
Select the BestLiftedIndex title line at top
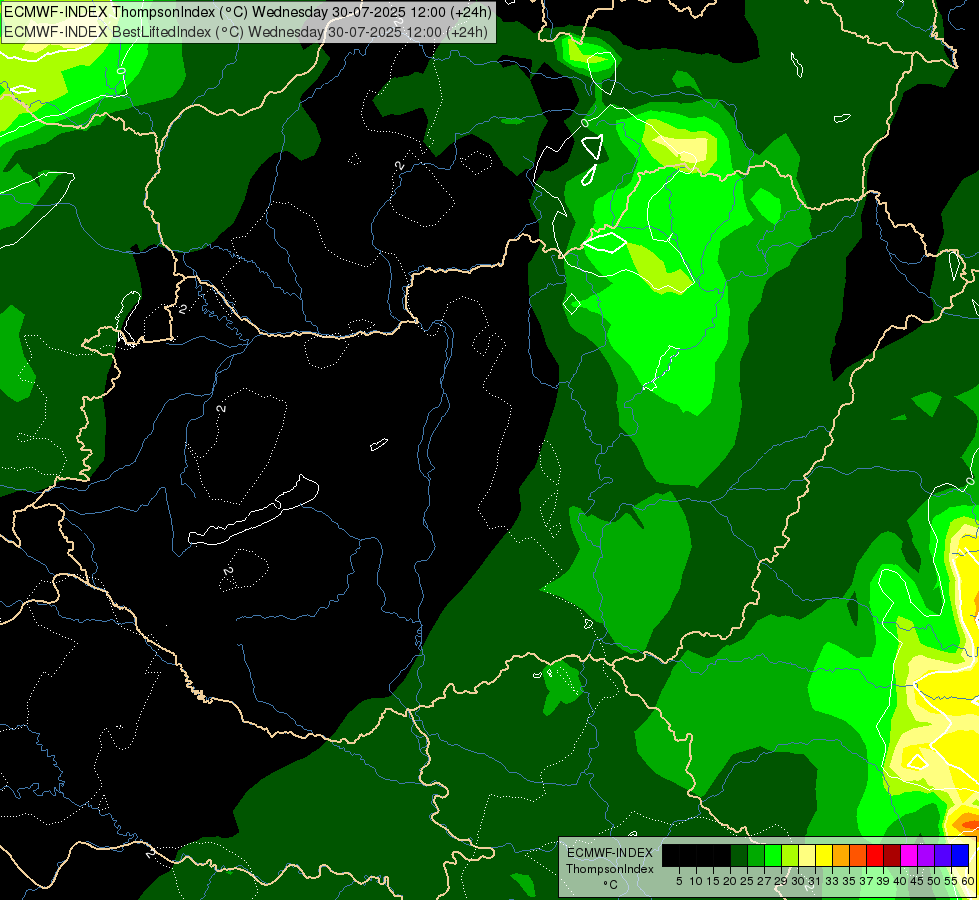pos(246,32)
